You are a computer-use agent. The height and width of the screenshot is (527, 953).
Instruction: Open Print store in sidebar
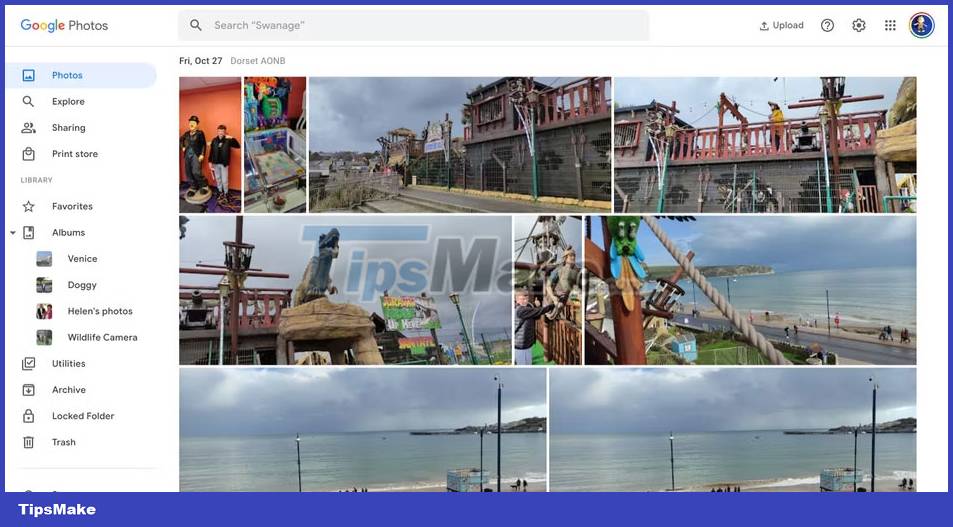75,154
